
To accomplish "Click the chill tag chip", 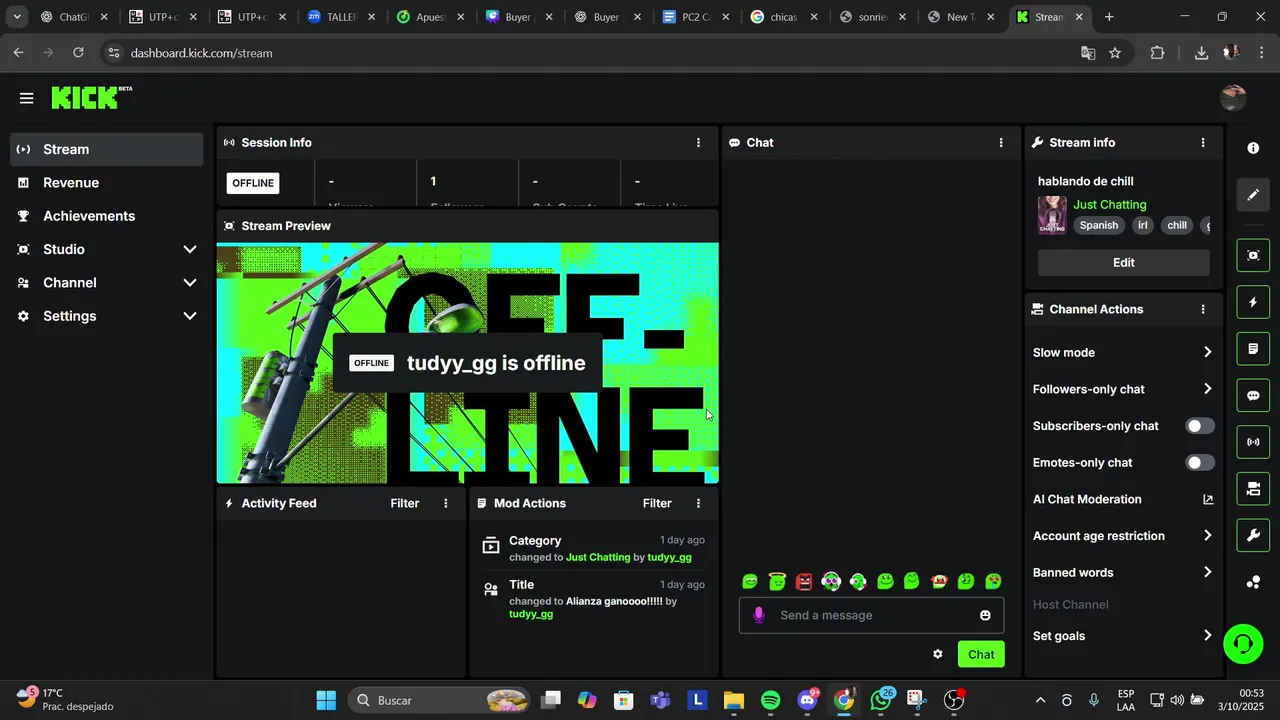I will [x=1177, y=226].
